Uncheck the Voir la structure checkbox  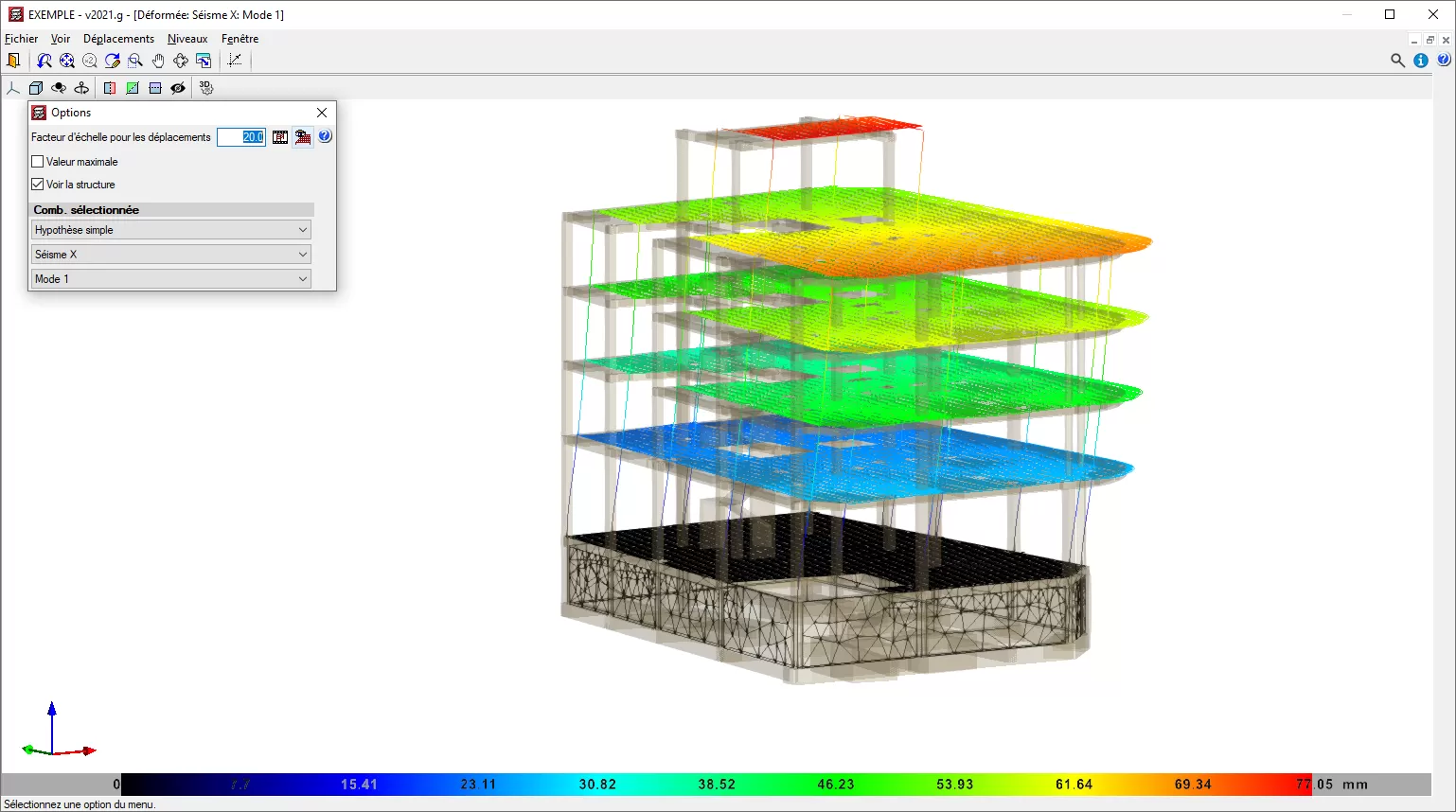[38, 185]
